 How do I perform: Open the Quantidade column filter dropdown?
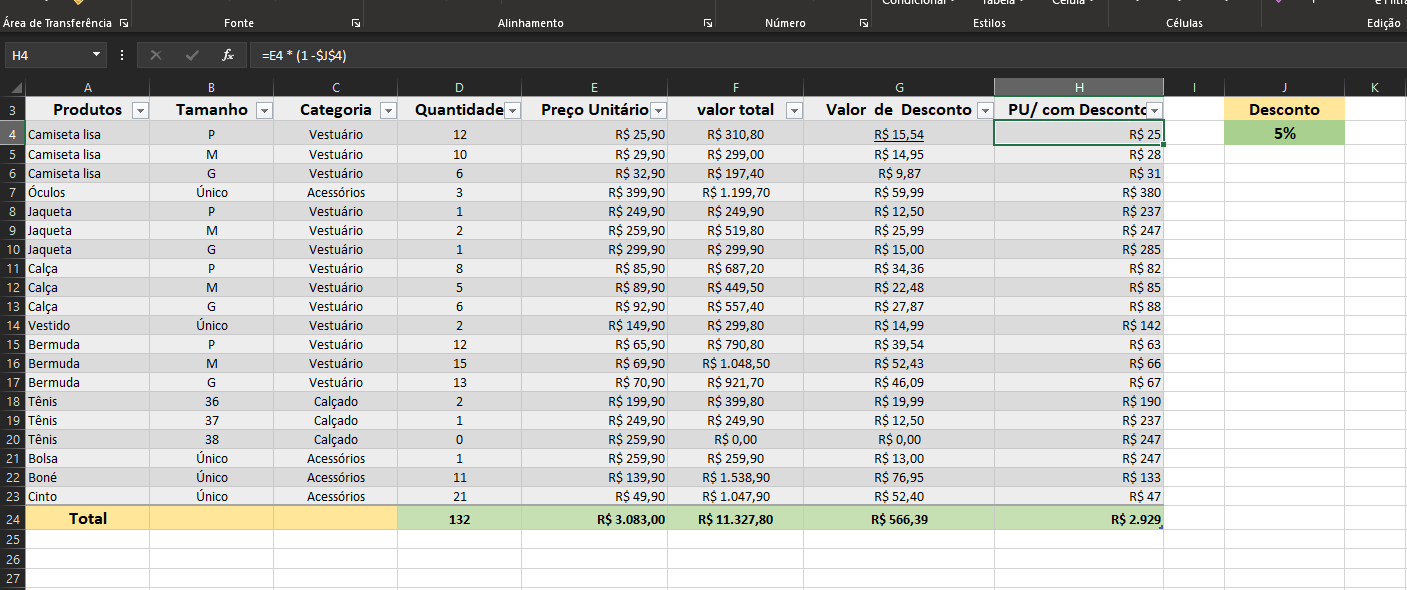click(x=512, y=110)
